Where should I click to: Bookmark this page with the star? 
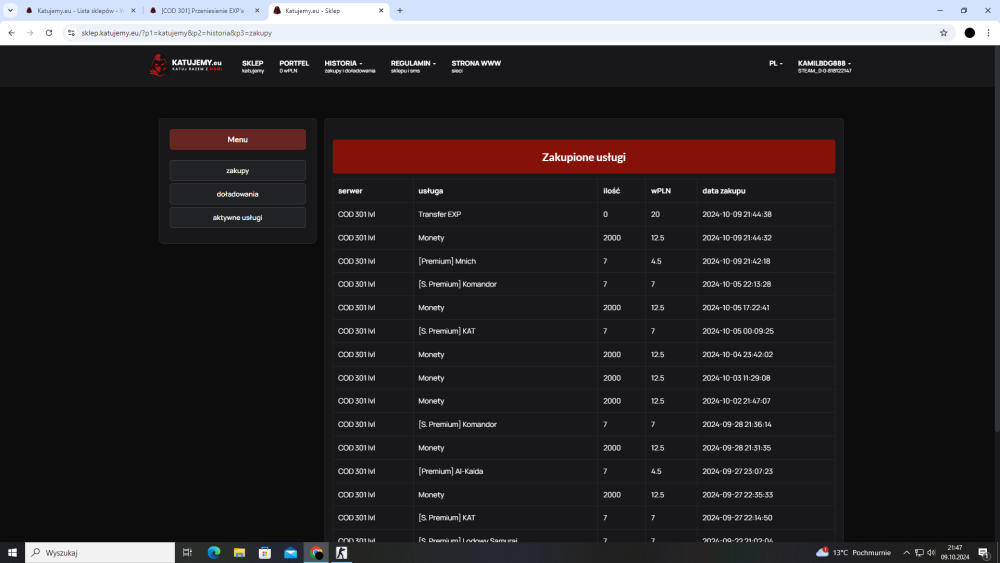coord(943,33)
